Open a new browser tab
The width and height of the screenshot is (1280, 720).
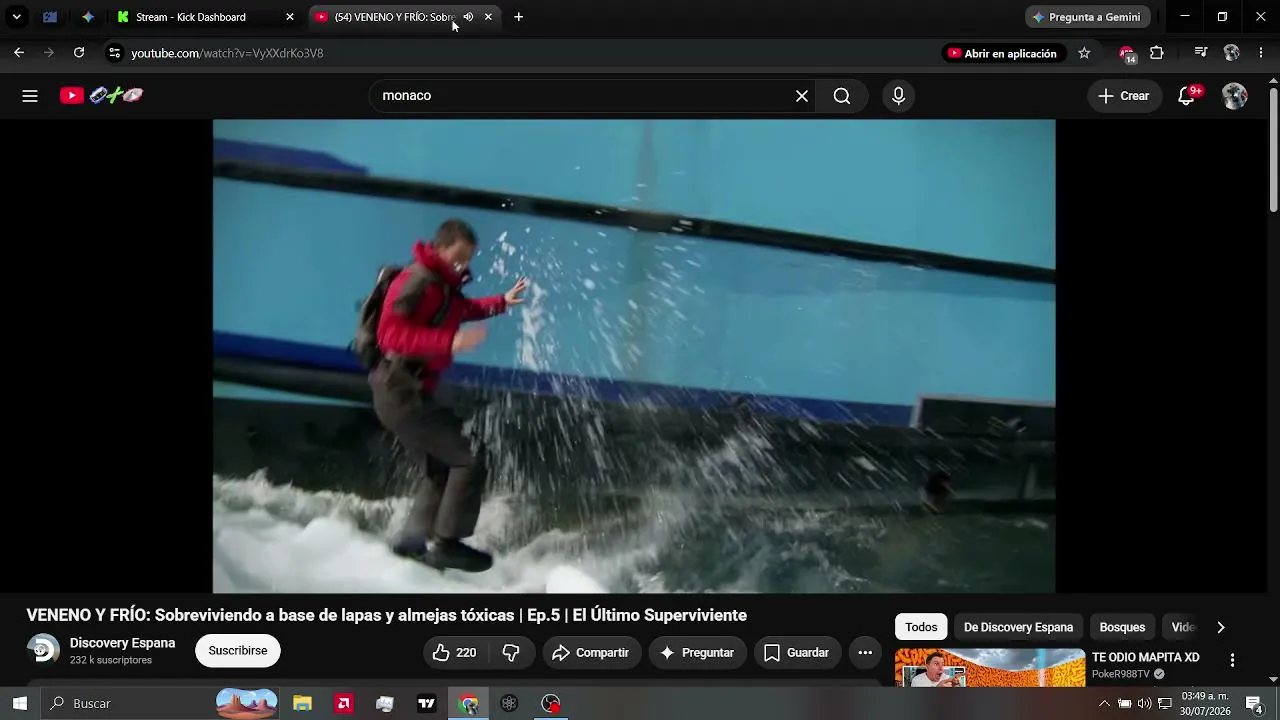518,17
